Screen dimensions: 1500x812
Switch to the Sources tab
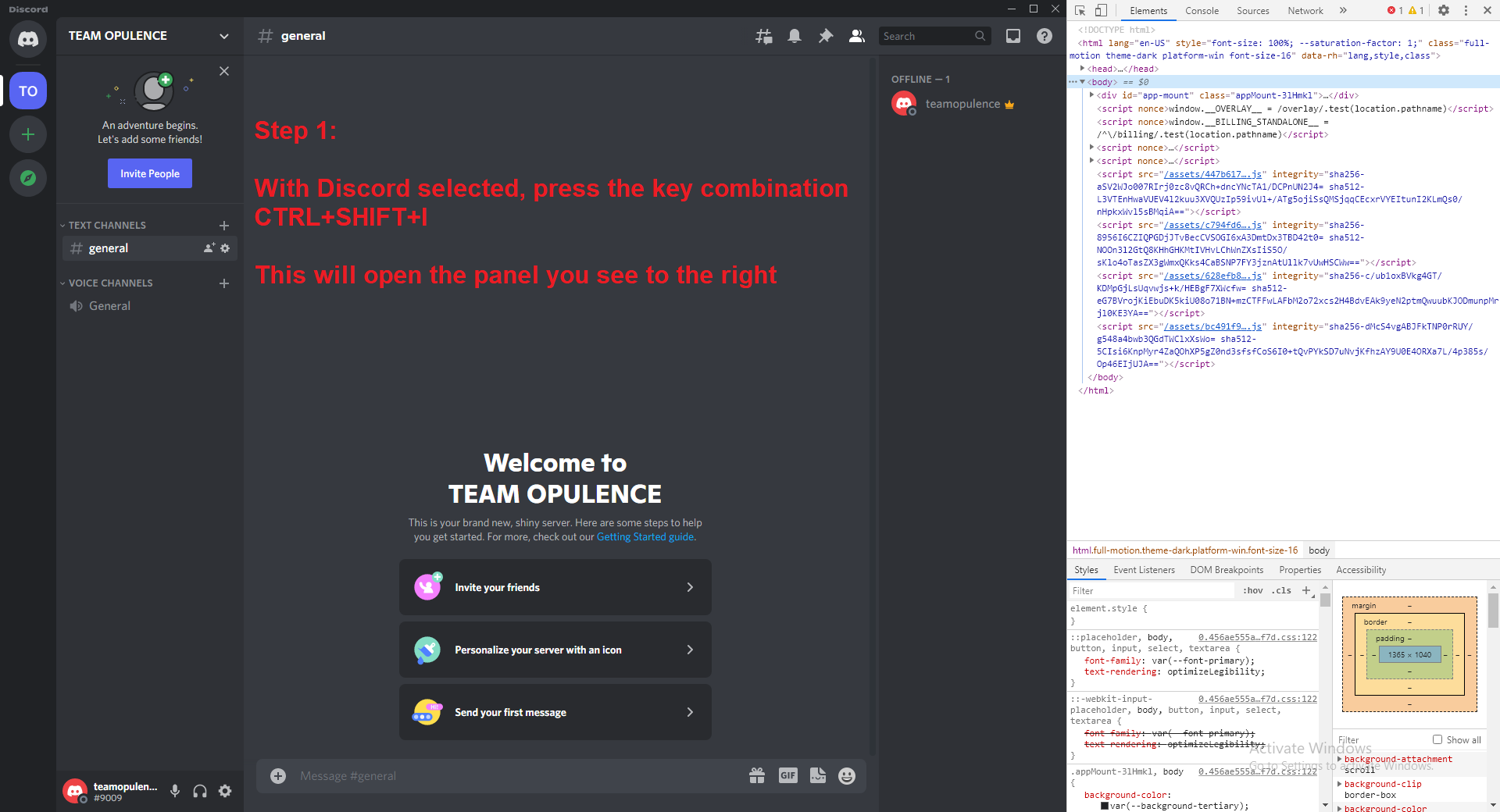click(x=1252, y=11)
